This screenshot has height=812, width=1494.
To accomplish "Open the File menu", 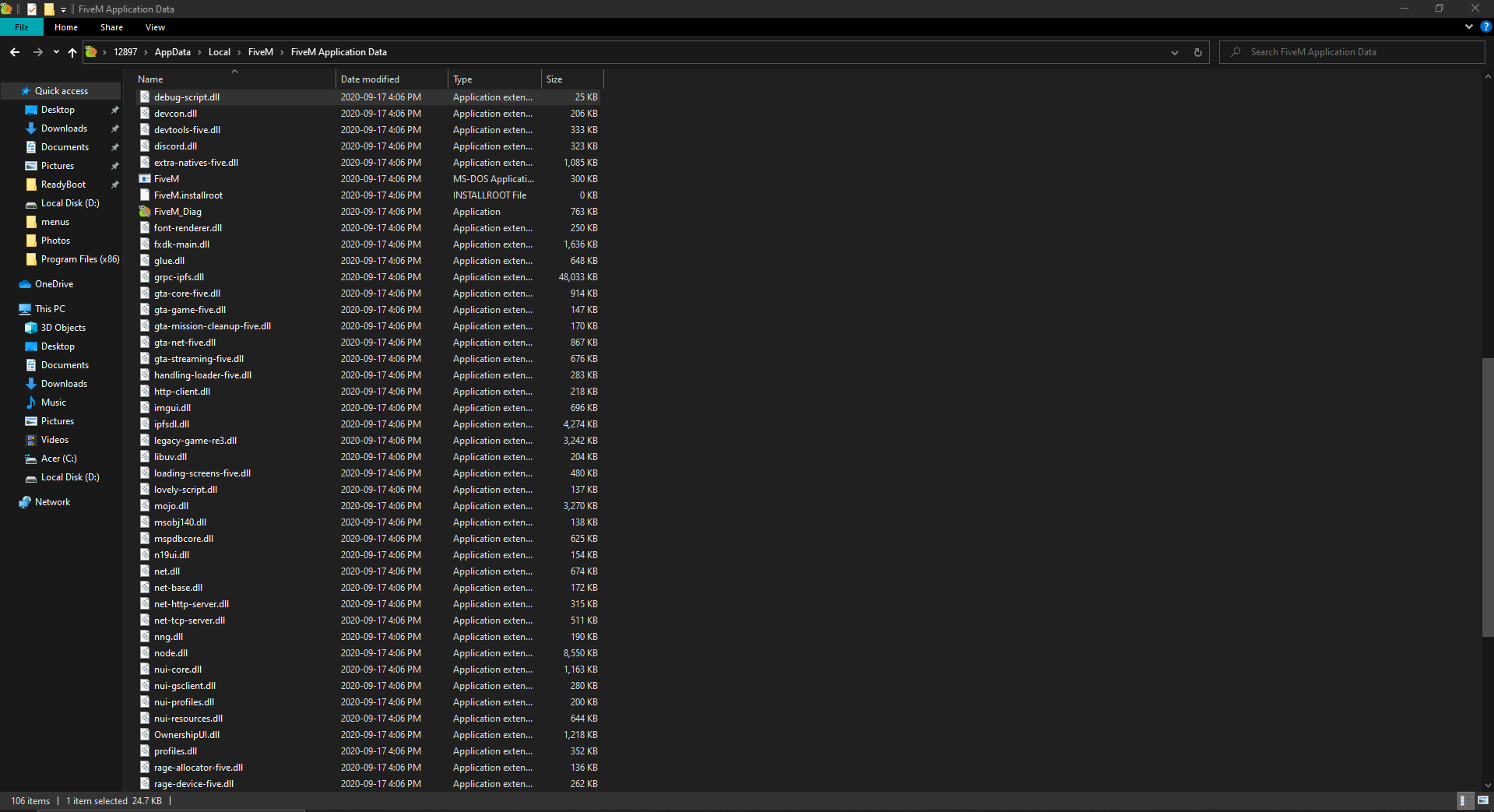I will pos(22,27).
